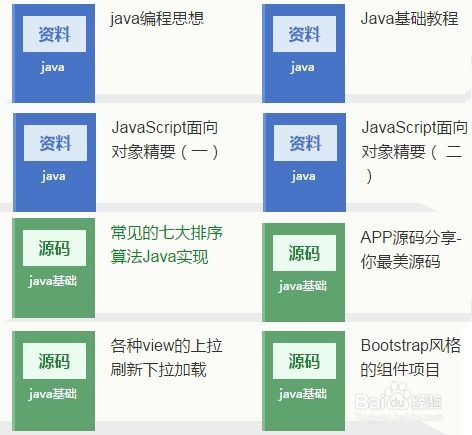Click the 各种view的上拉刷新下拉加载 link
The image size is (472, 435).
tap(166, 358)
